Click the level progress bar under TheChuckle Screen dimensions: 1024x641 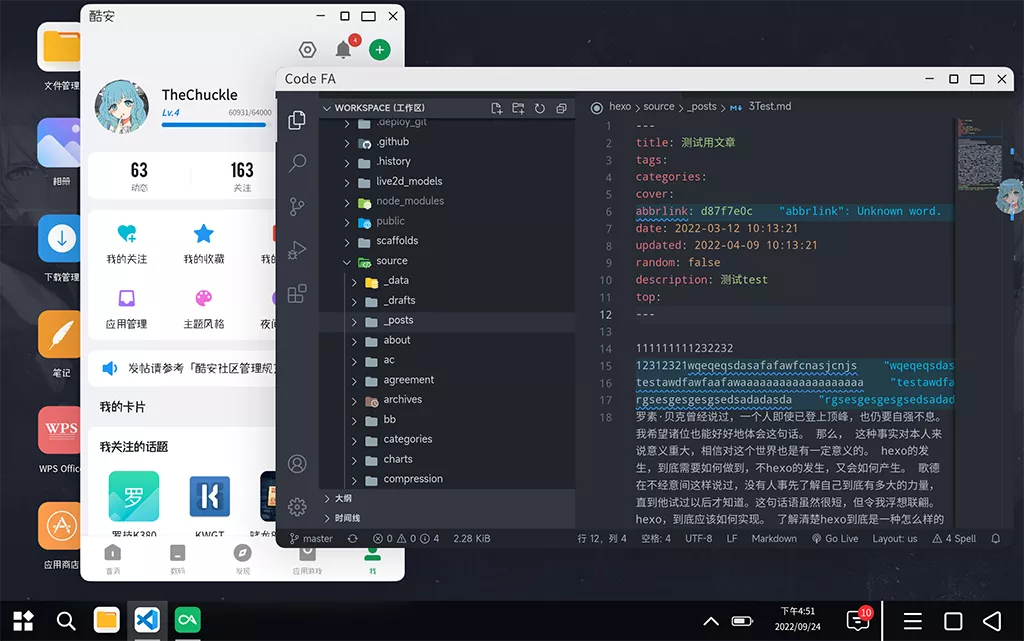(214, 125)
